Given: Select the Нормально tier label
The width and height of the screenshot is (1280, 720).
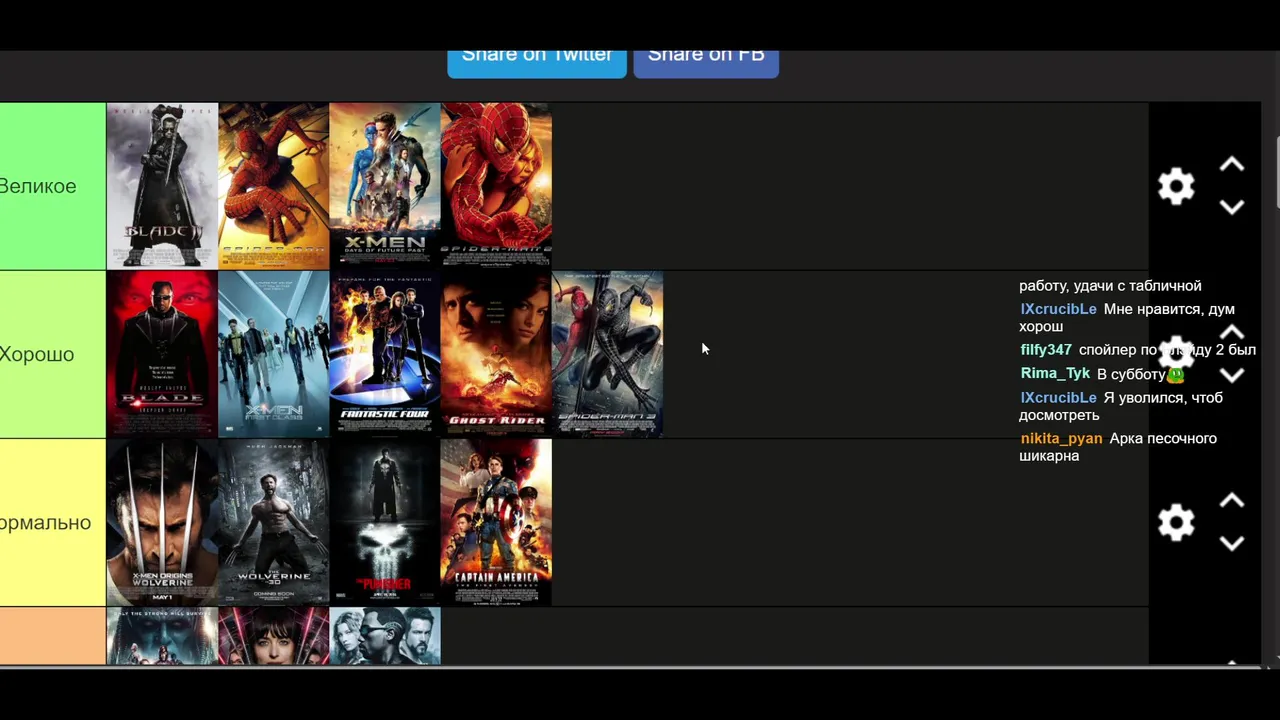Looking at the screenshot, I should 53,522.
